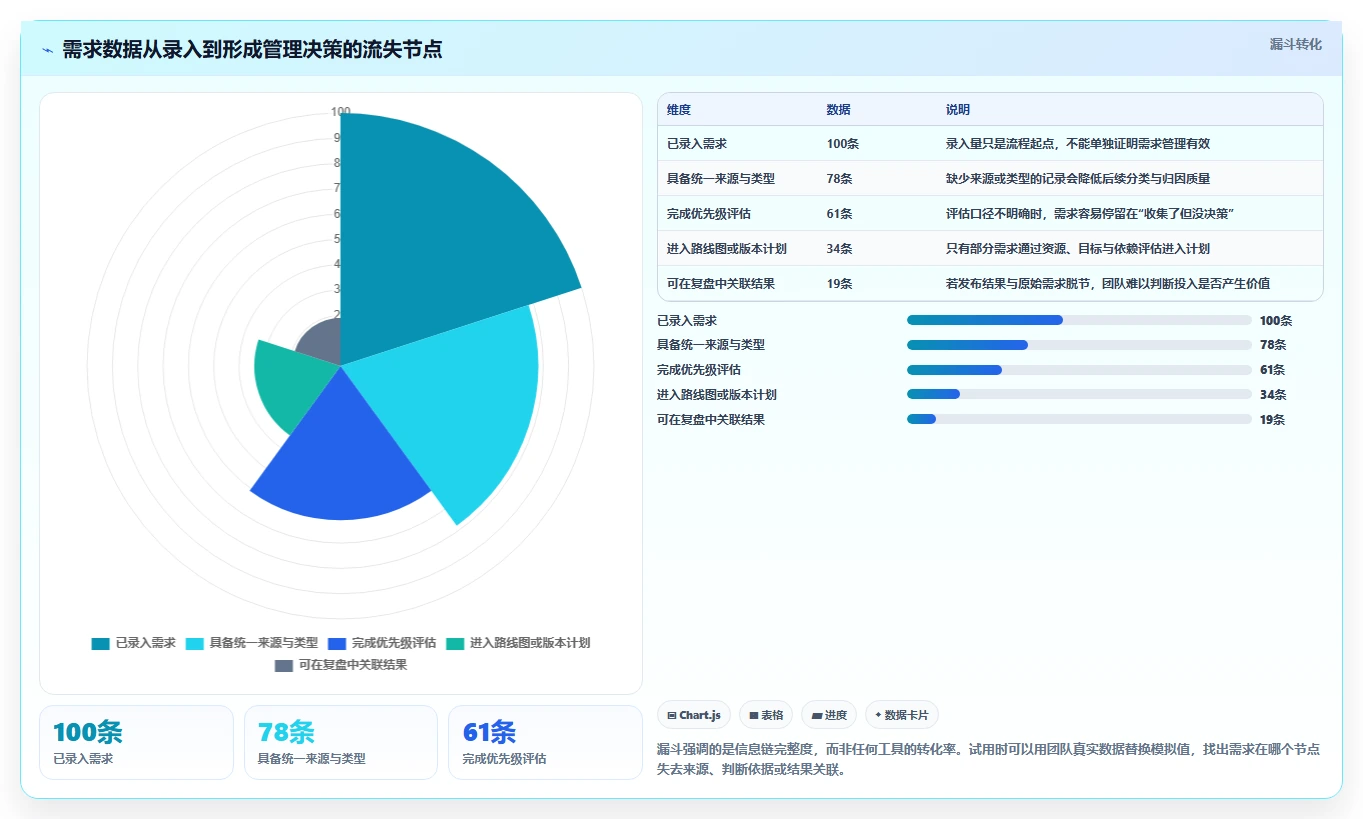This screenshot has height=819, width=1363.
Task: Select the 可在复盘中关联结果 cell in the table
Action: pos(721,284)
